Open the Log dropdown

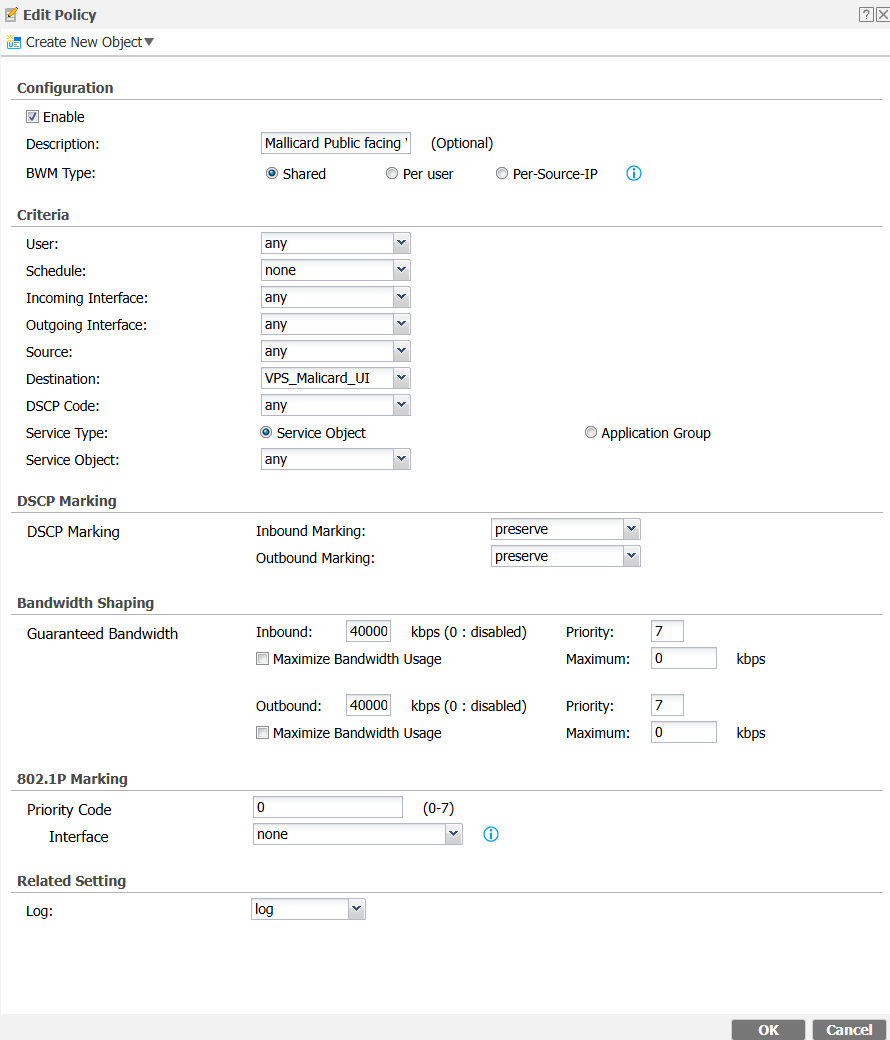[x=308, y=909]
